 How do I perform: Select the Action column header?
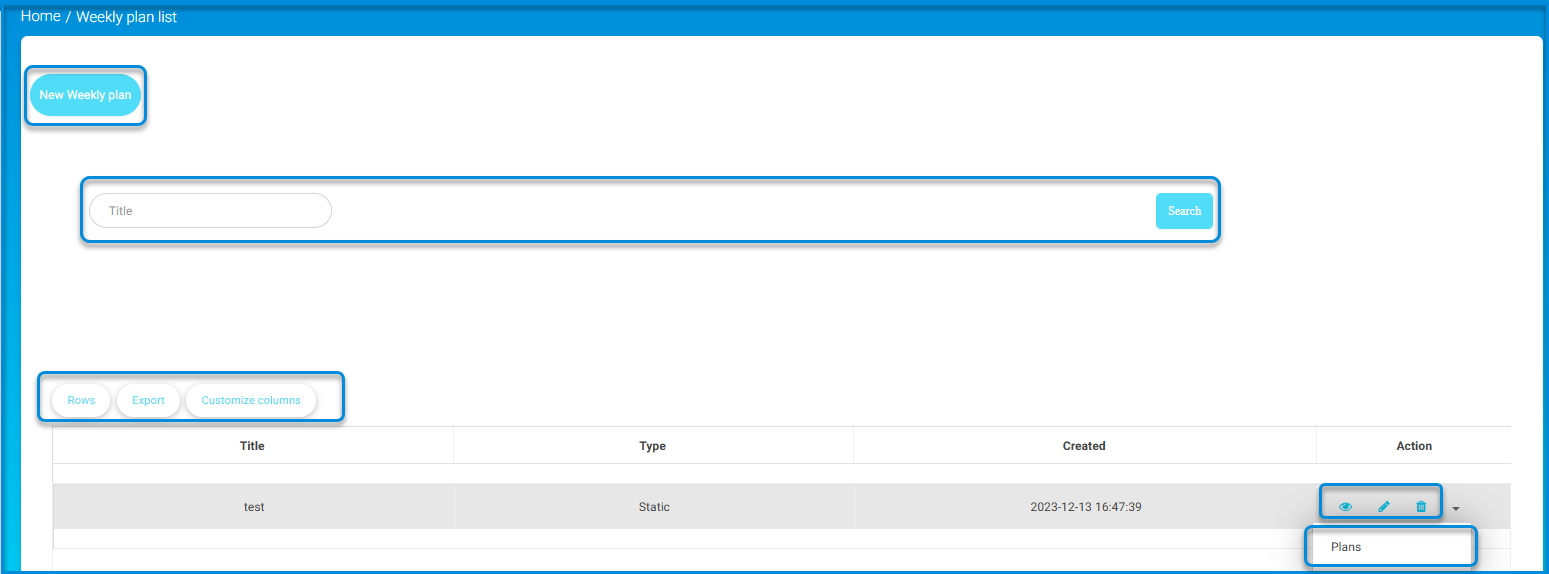pyautogui.click(x=1414, y=446)
